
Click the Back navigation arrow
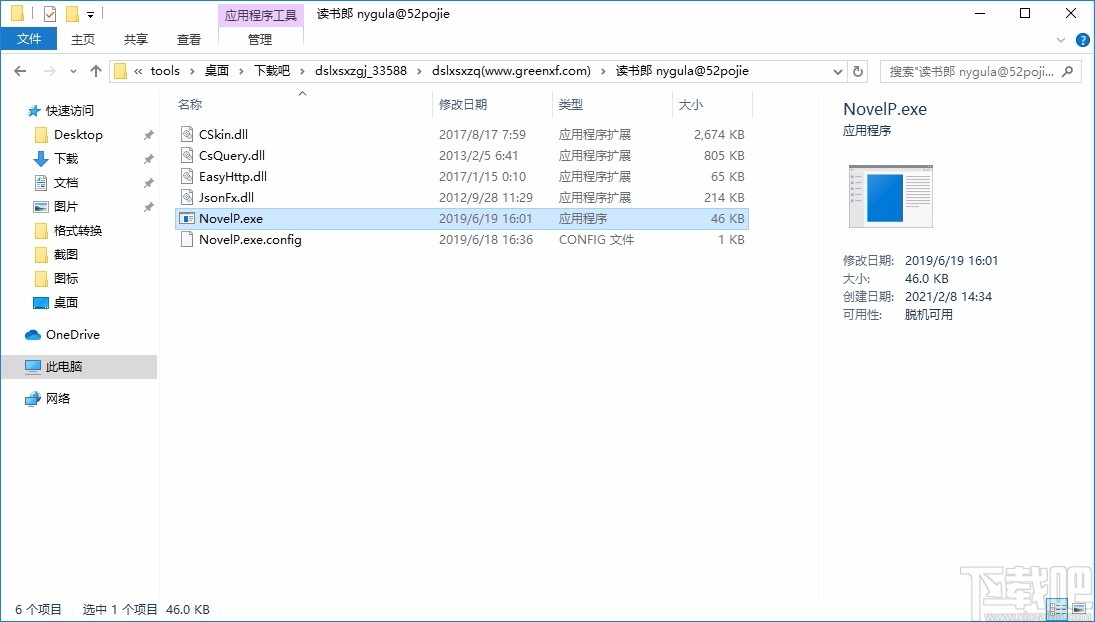coord(19,70)
